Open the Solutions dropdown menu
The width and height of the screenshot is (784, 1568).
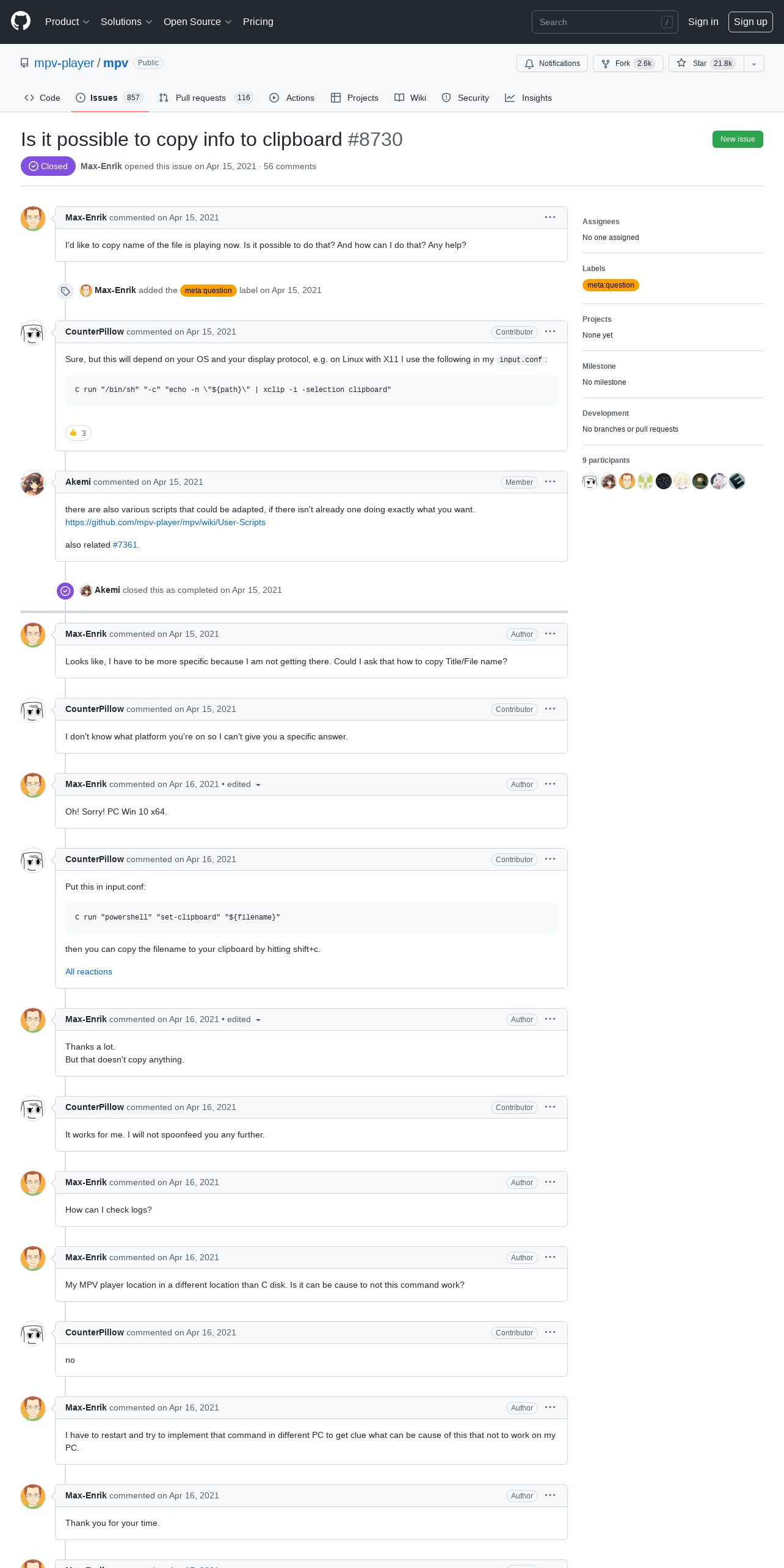coord(126,21)
